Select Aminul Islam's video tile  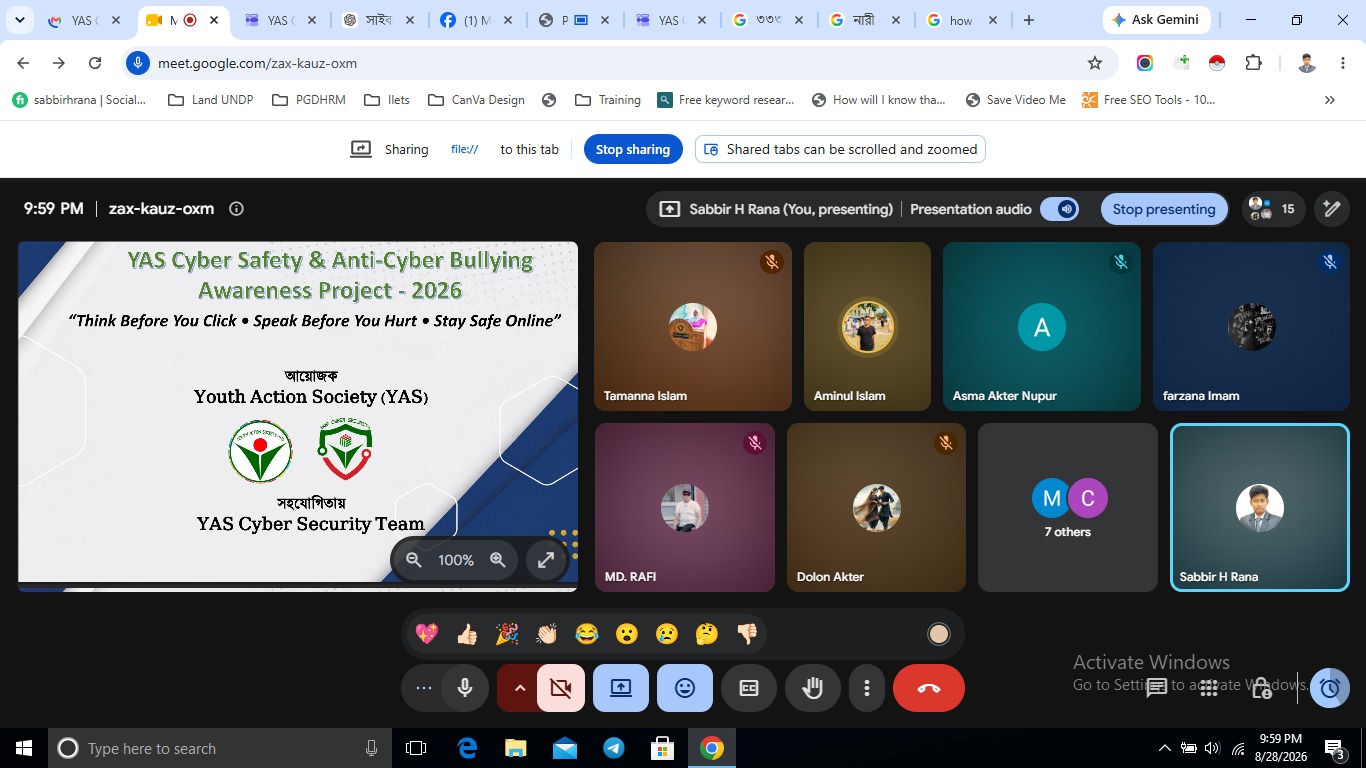[x=867, y=326]
